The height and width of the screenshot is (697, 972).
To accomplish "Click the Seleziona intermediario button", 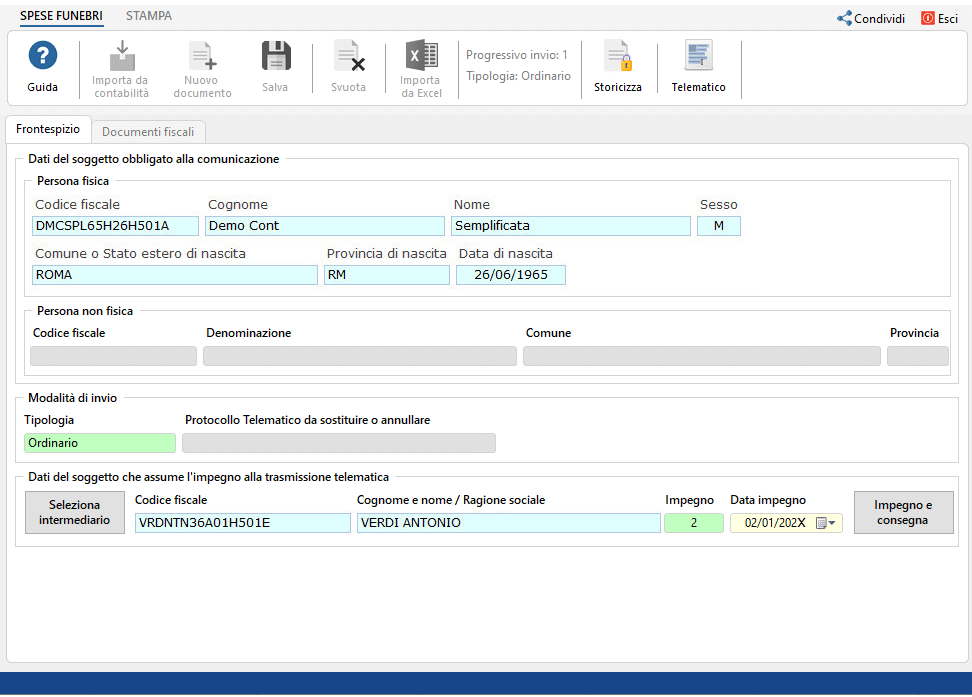I will click(75, 512).
